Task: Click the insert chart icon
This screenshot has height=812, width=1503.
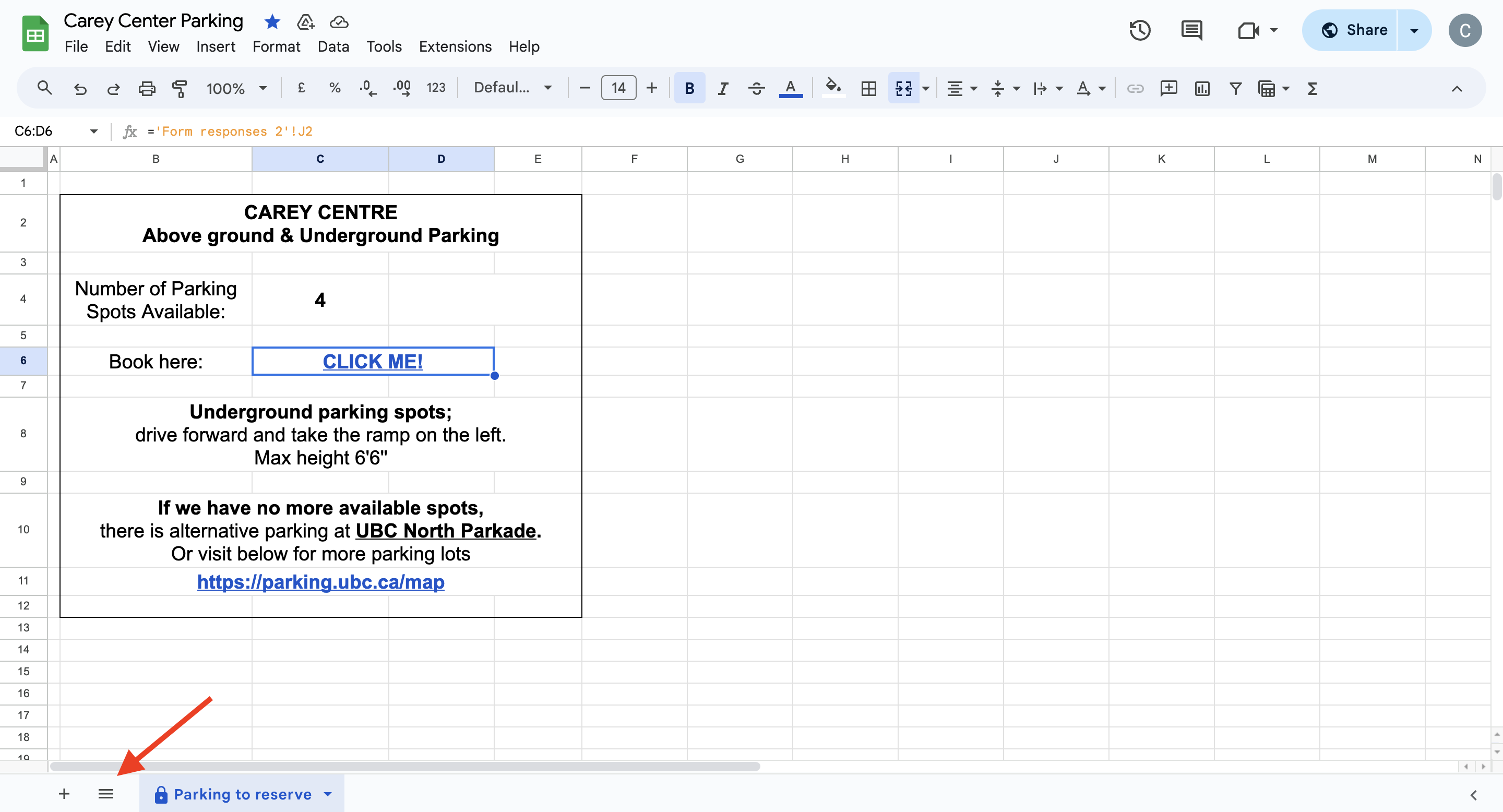Action: pyautogui.click(x=1202, y=88)
